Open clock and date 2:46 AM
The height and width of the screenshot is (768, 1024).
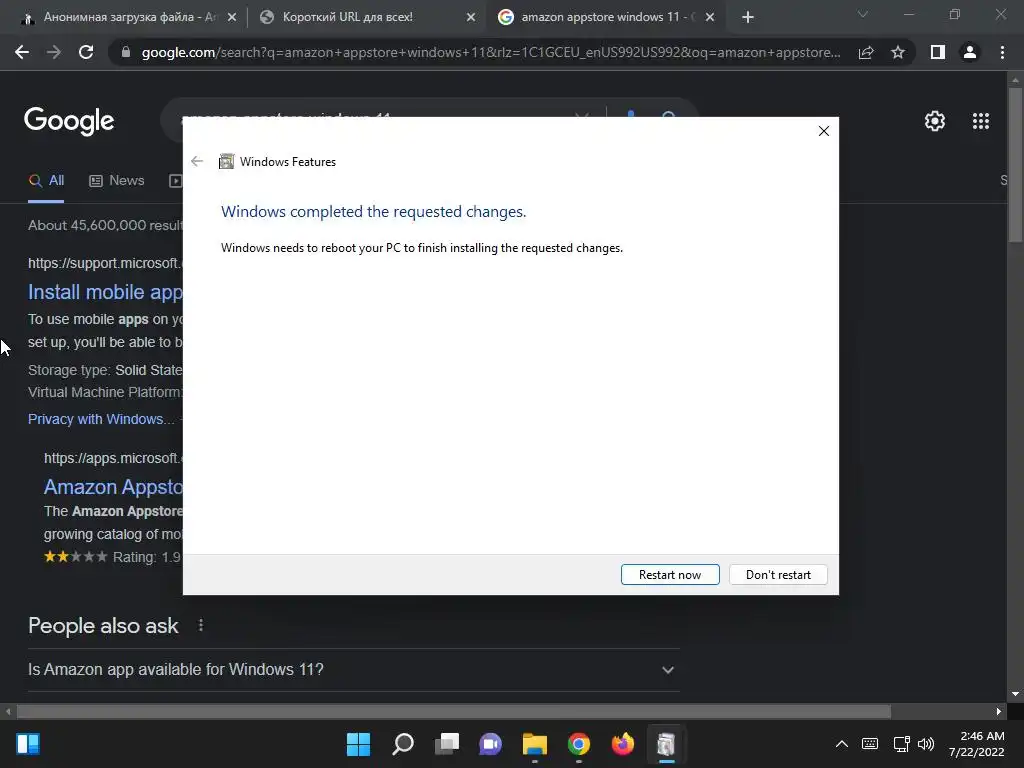[977, 744]
